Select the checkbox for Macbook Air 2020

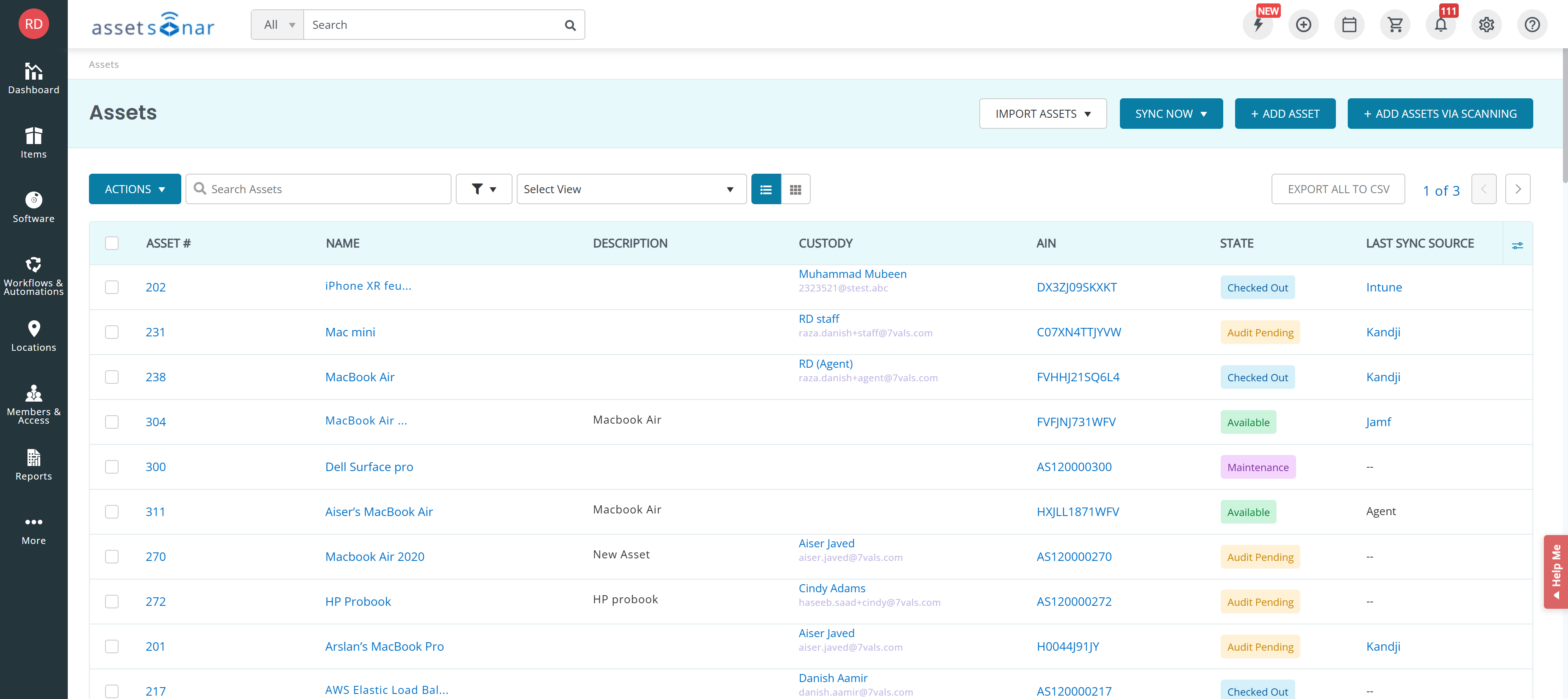(x=112, y=556)
